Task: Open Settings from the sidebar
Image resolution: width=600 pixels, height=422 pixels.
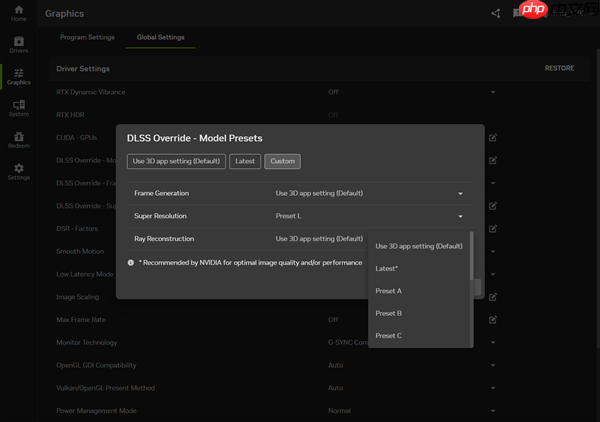Action: (x=18, y=171)
